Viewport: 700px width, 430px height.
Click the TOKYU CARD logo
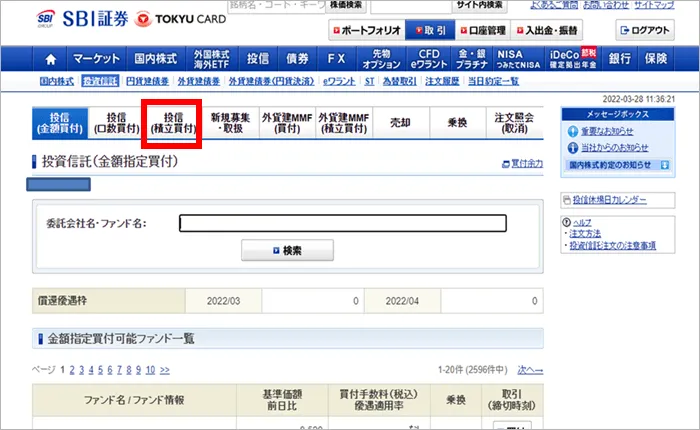pyautogui.click(x=181, y=19)
